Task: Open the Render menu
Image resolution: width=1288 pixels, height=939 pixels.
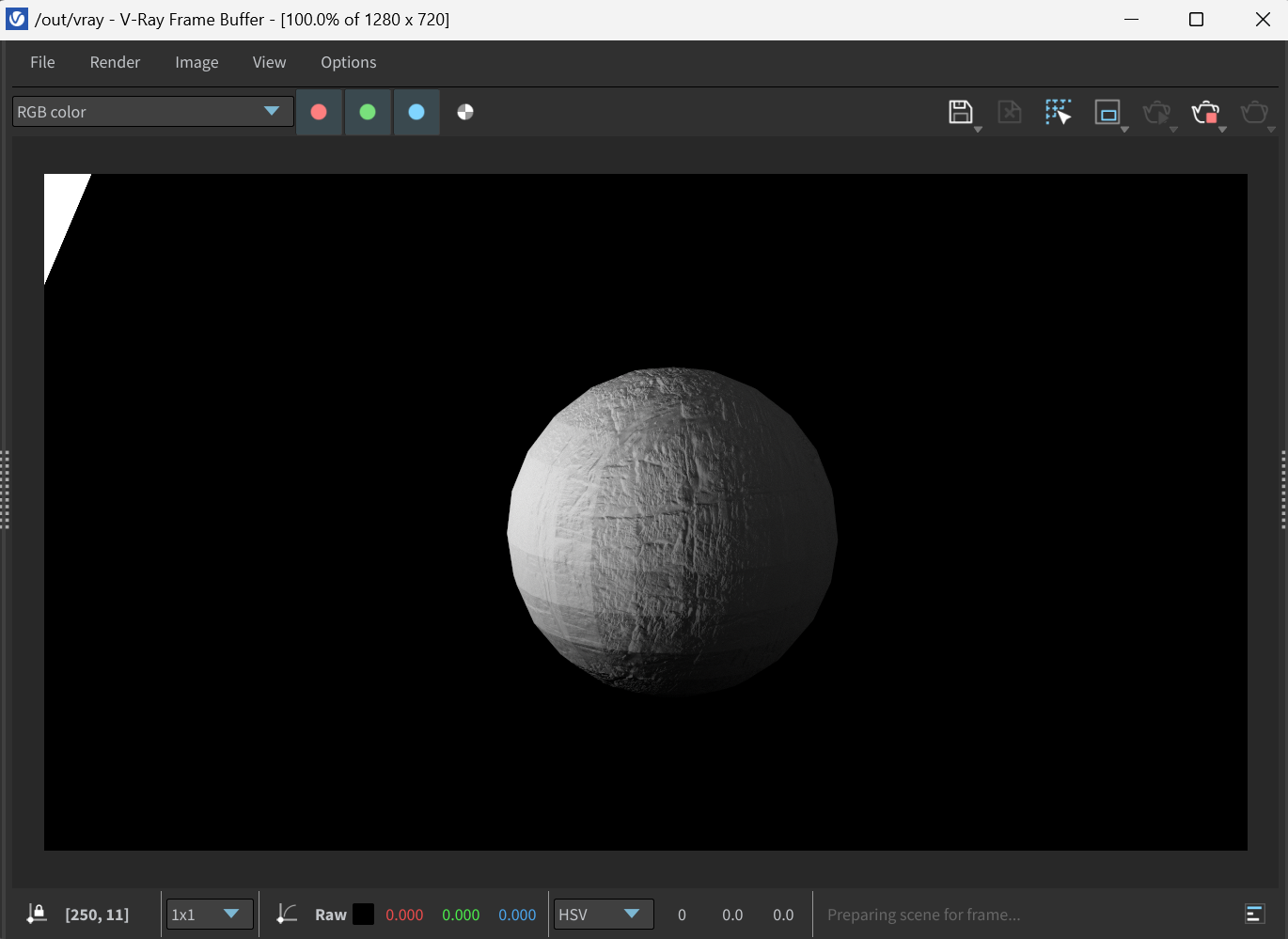Action: (115, 62)
